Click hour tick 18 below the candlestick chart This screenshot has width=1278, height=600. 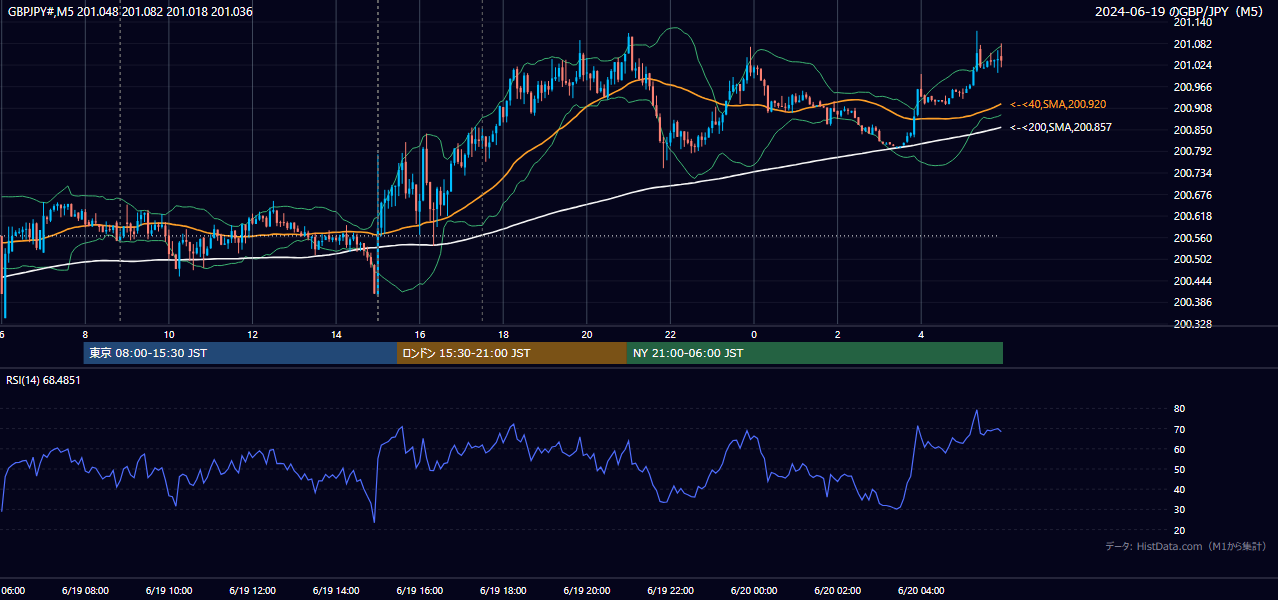click(x=503, y=335)
